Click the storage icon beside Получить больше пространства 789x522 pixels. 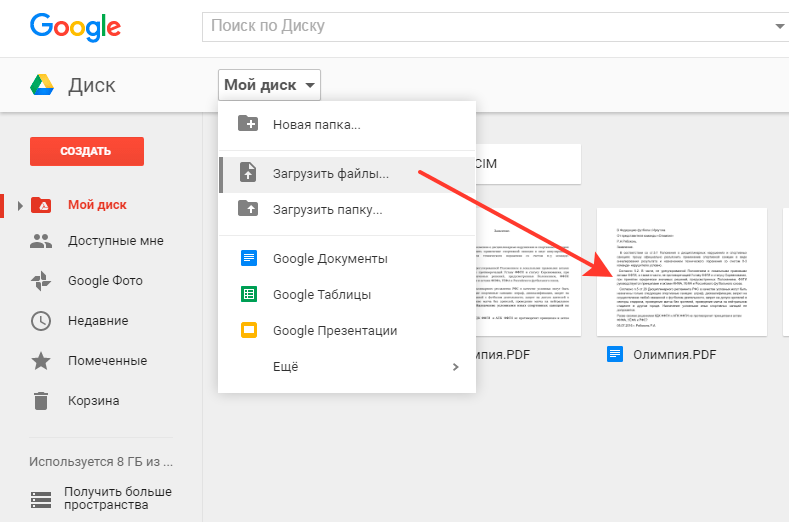41,500
